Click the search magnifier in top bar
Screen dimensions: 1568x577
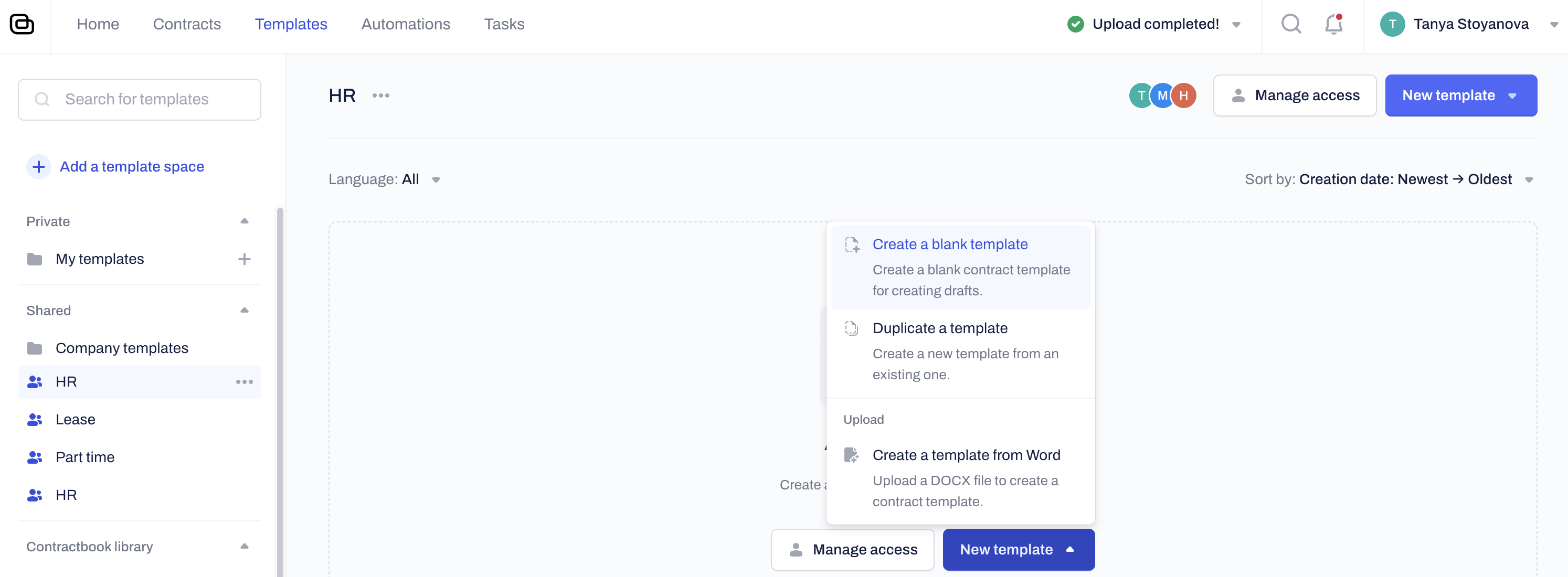(1290, 24)
